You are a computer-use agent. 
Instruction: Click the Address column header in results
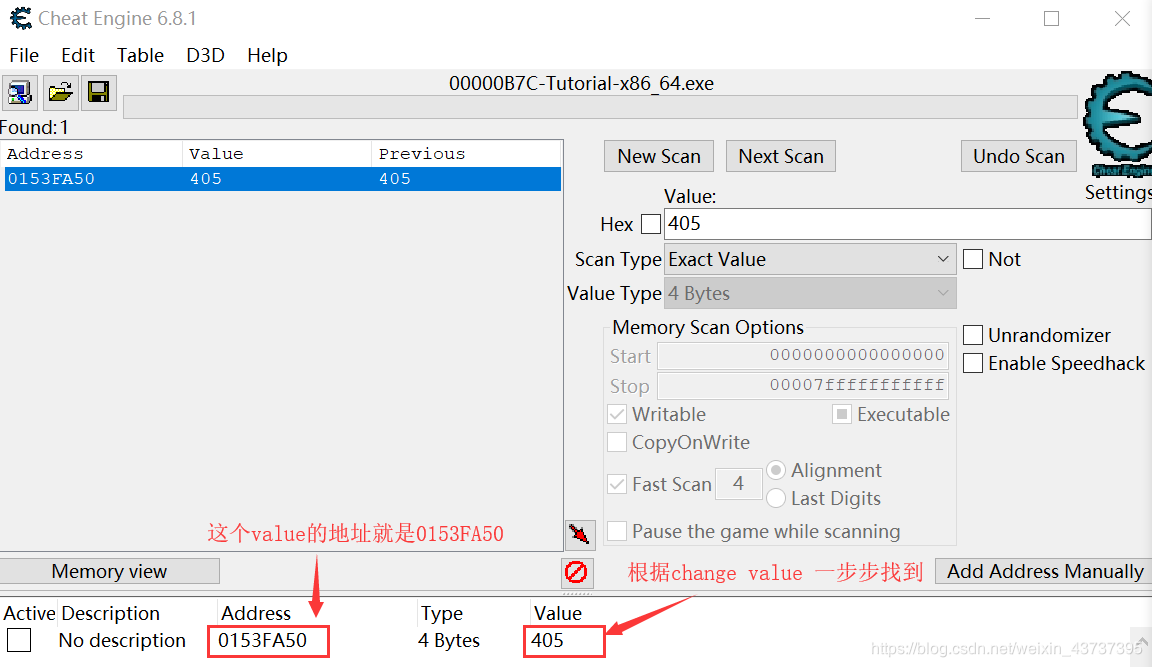93,154
